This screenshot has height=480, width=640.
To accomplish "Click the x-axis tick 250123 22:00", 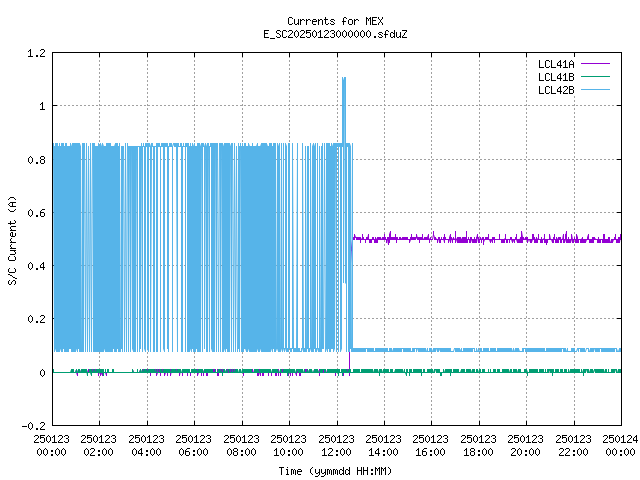I will coord(574,445).
